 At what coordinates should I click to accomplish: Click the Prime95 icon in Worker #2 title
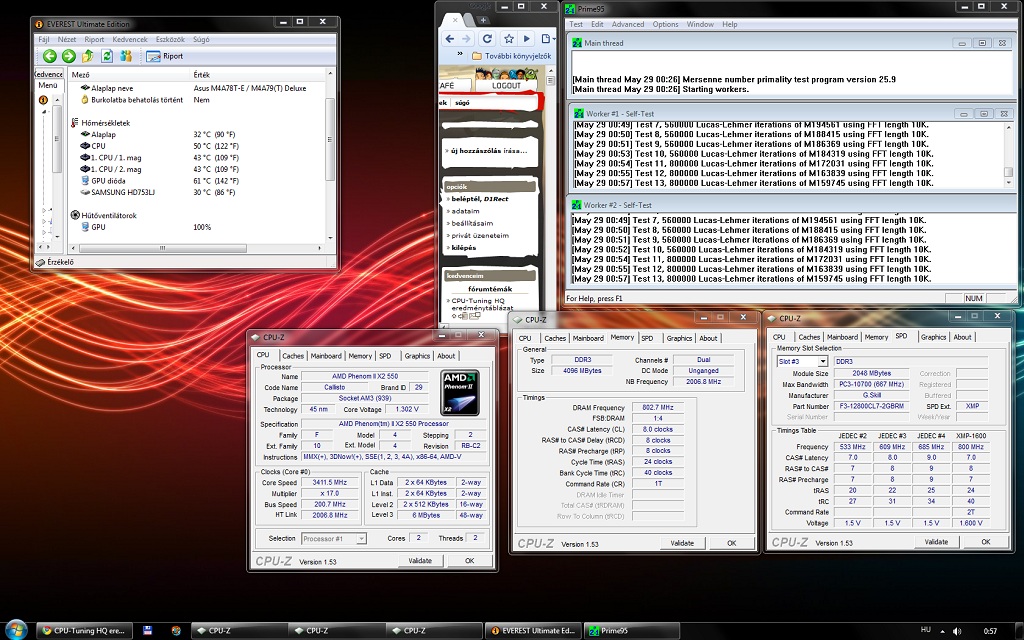click(577, 205)
